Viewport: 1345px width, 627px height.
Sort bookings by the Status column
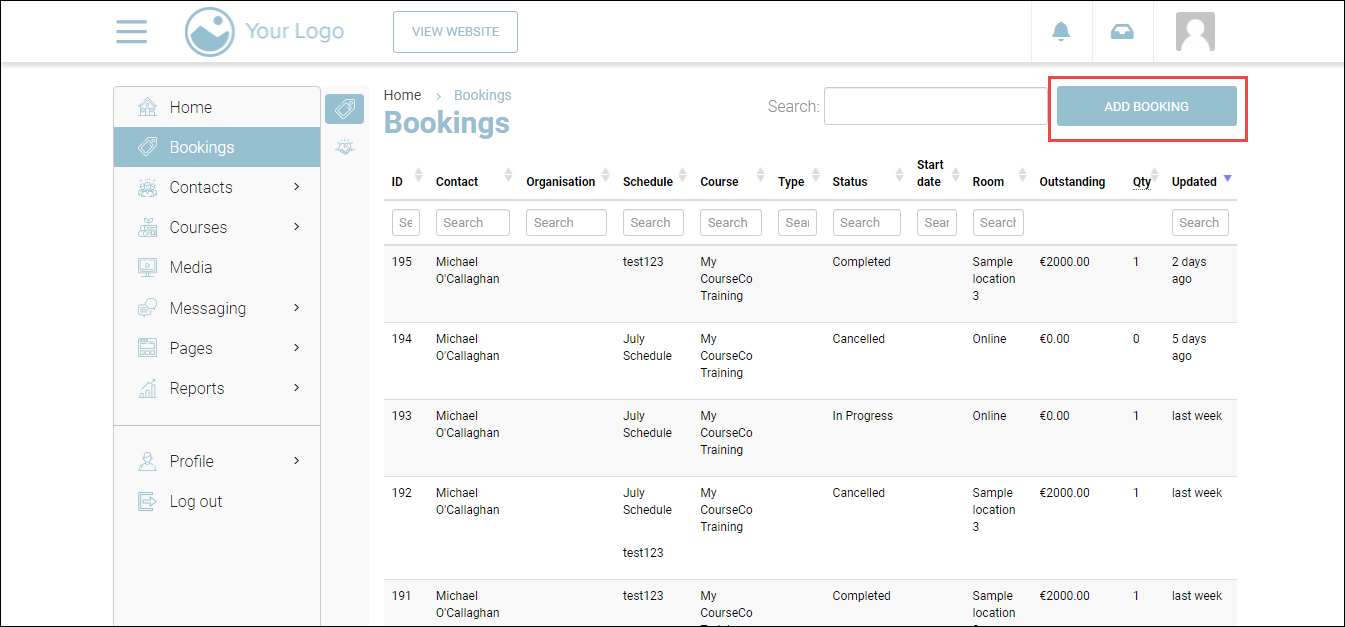(850, 182)
